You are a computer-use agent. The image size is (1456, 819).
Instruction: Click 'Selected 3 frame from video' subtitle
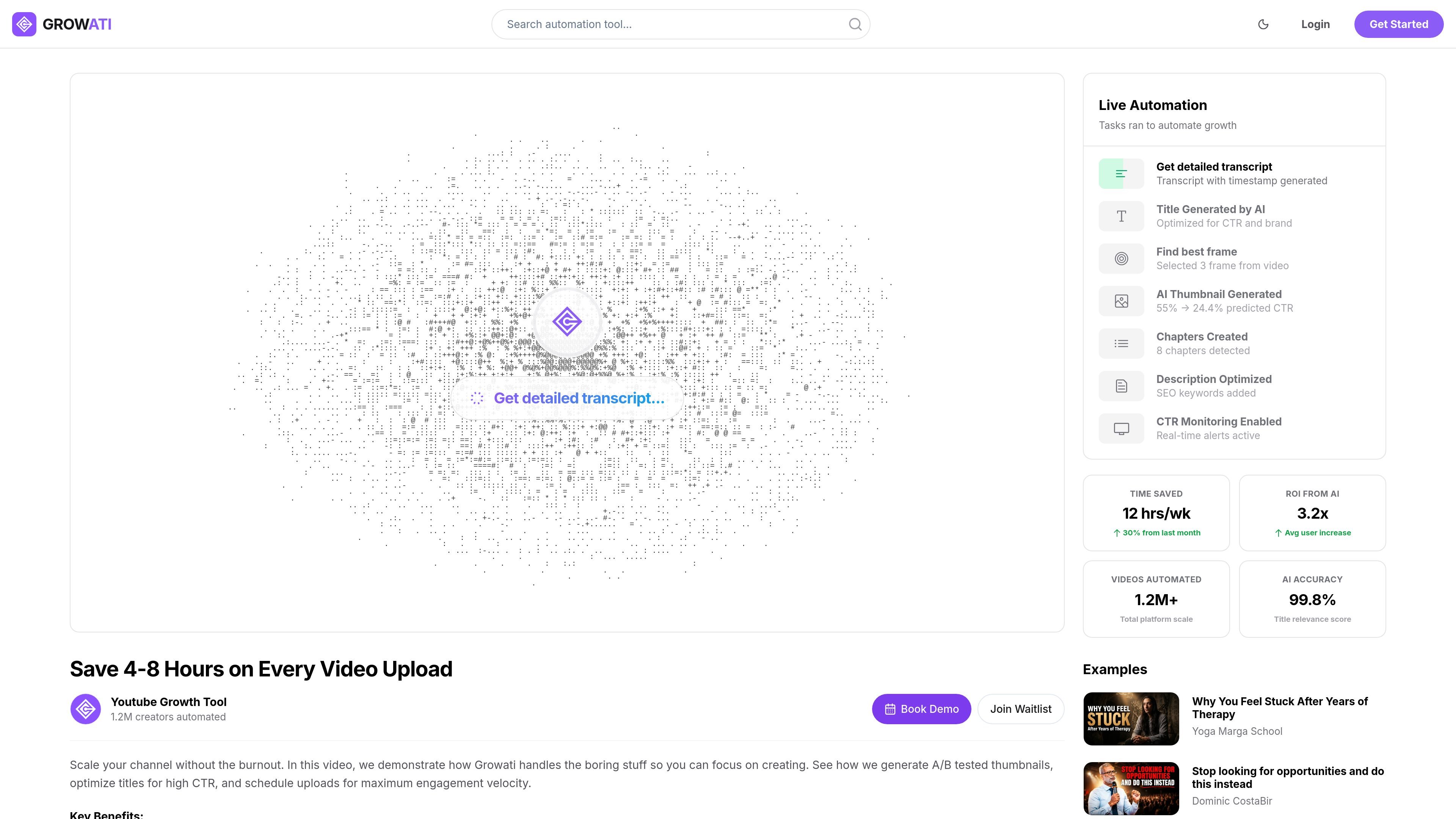[1222, 266]
